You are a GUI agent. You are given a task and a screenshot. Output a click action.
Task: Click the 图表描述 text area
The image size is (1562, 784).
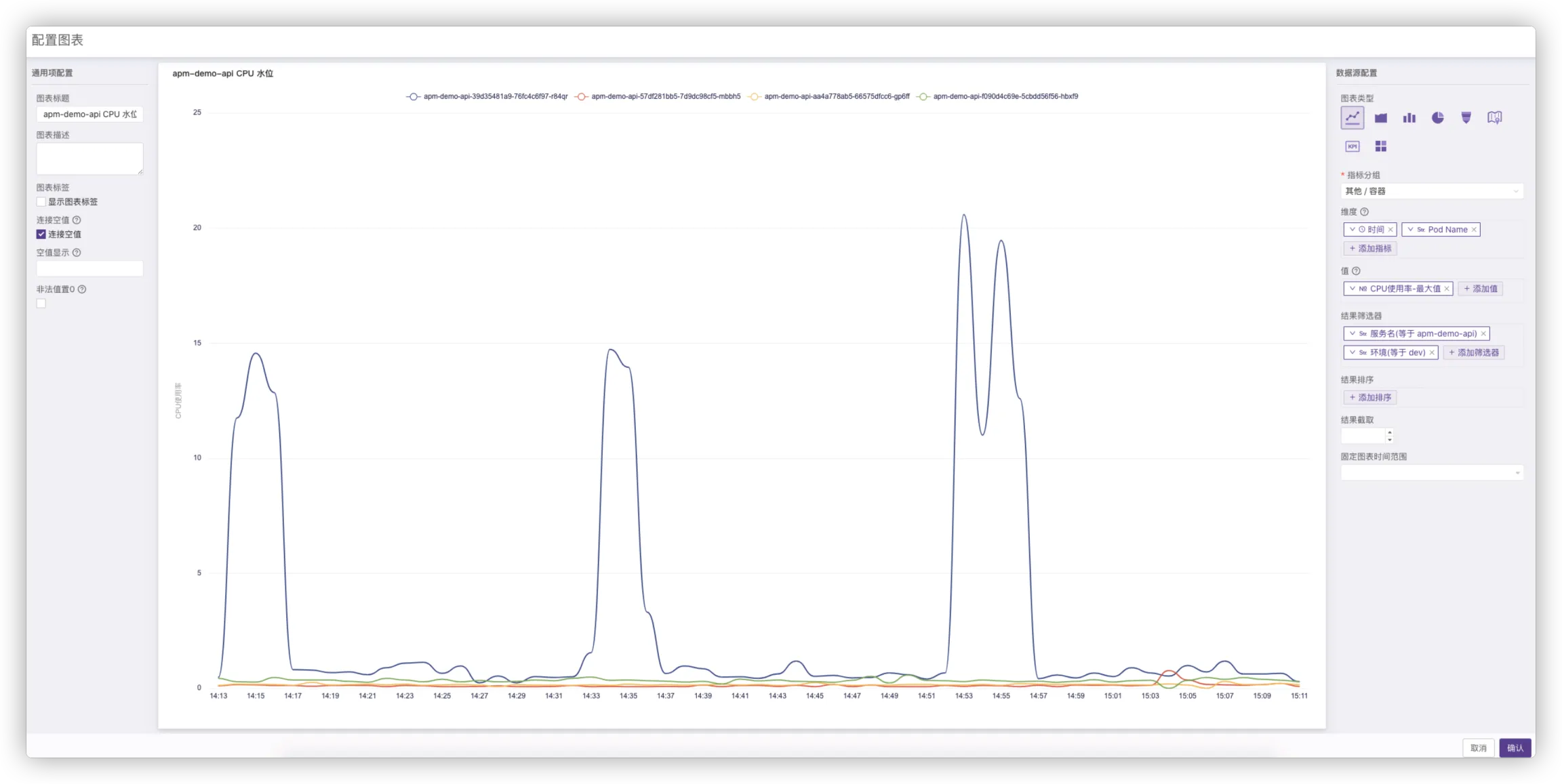(89, 159)
